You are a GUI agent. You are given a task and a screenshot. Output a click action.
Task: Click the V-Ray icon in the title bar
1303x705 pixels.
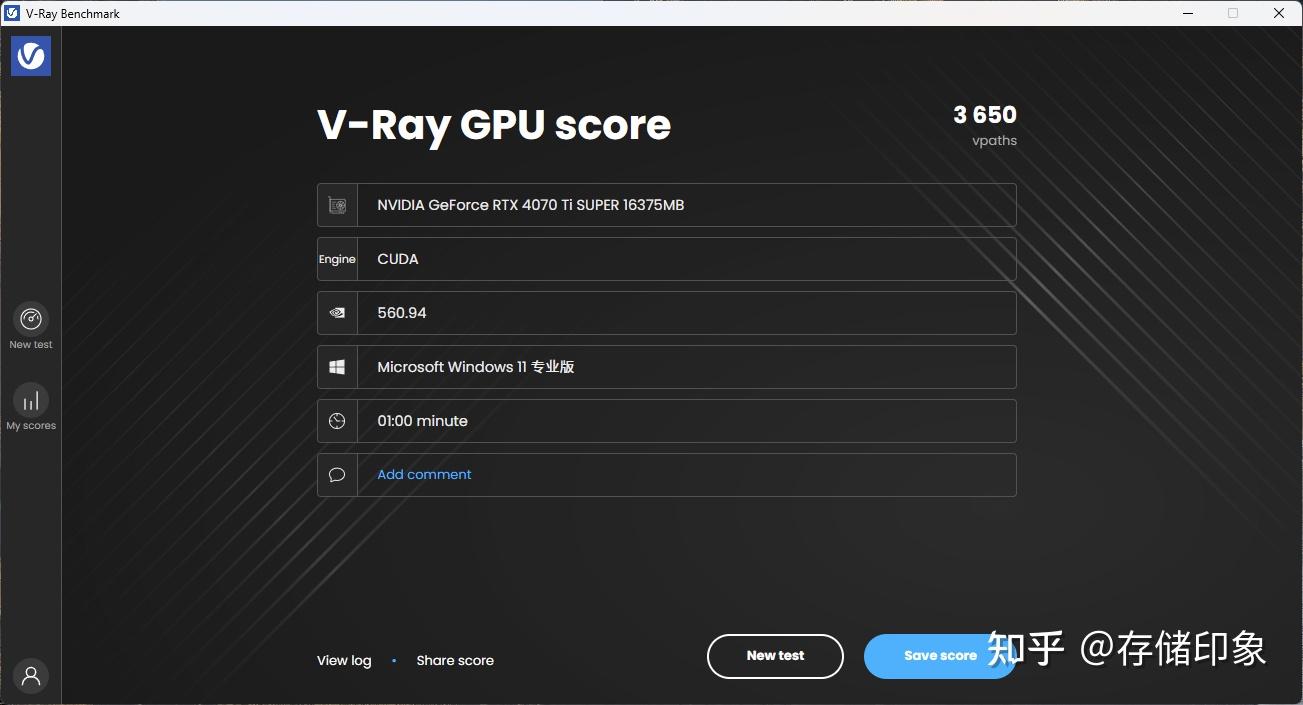[x=12, y=13]
